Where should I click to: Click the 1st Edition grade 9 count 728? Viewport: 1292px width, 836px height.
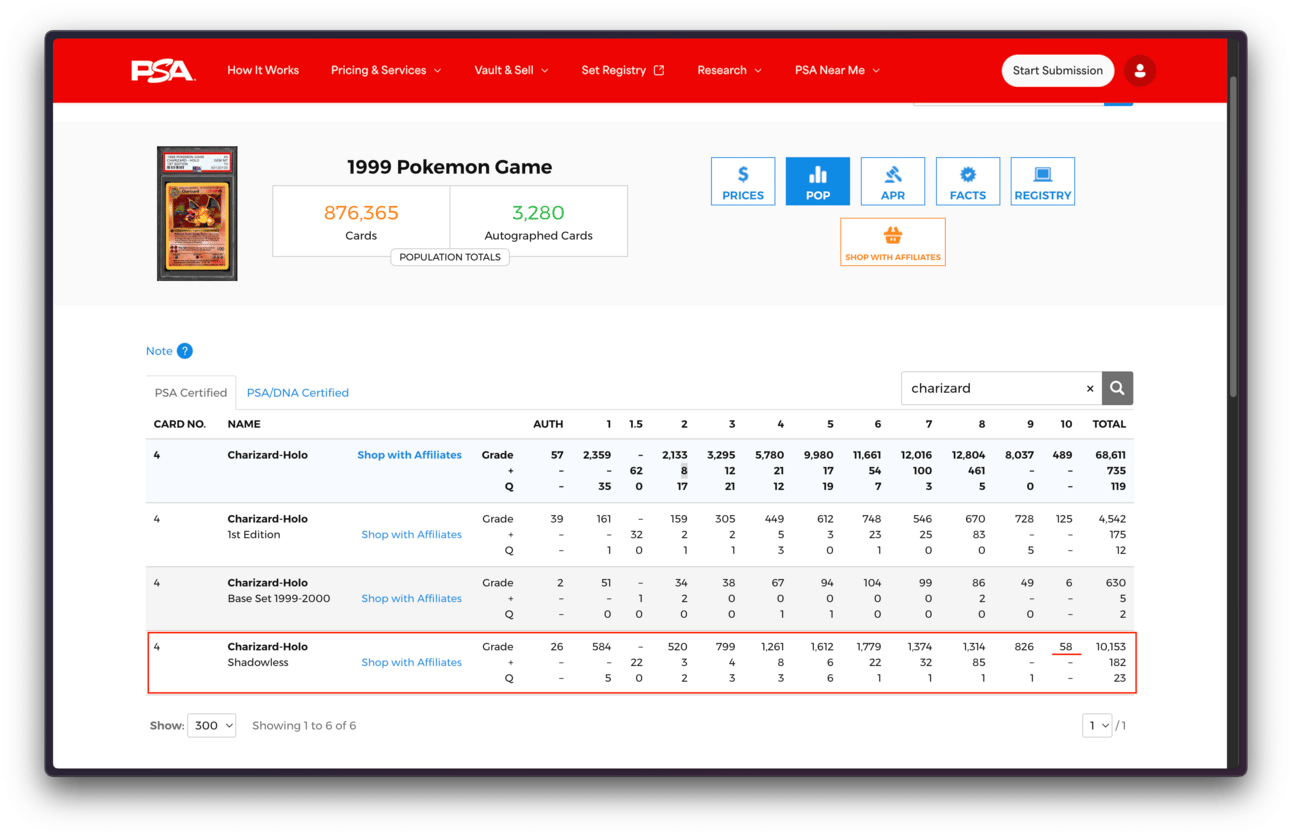tap(1024, 519)
